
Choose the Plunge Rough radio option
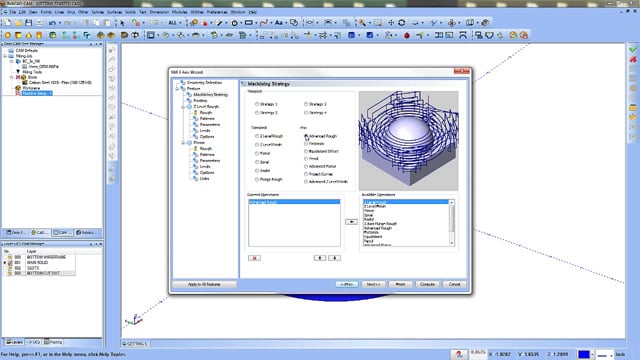tap(257, 180)
